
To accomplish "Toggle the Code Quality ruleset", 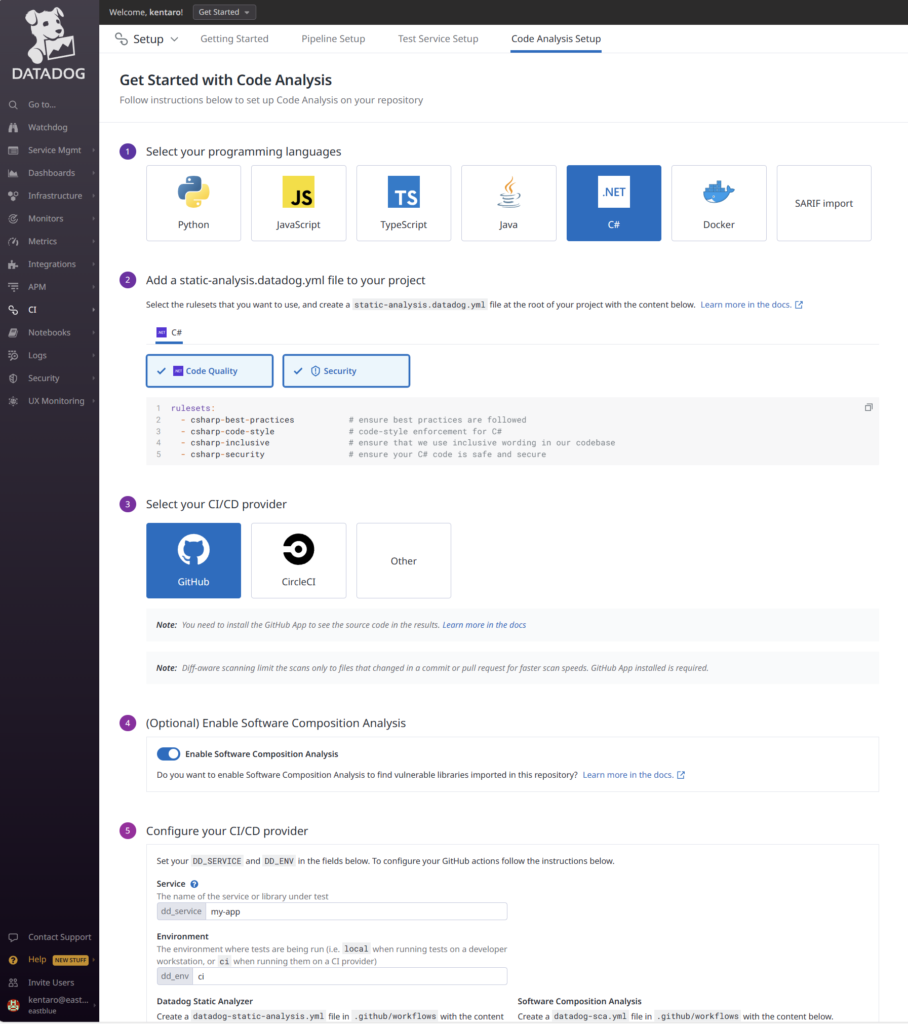I will (210, 371).
